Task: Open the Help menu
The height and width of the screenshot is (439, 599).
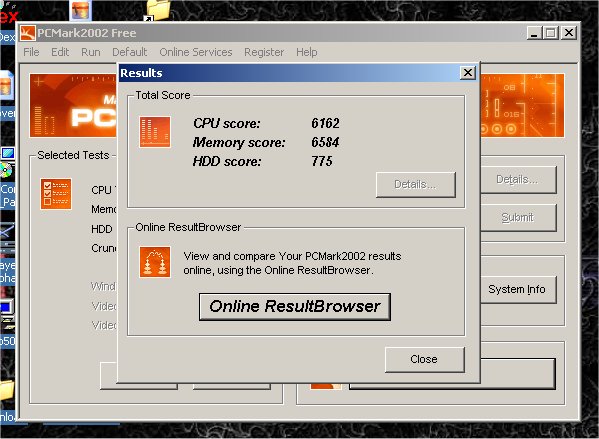Action: (x=306, y=52)
